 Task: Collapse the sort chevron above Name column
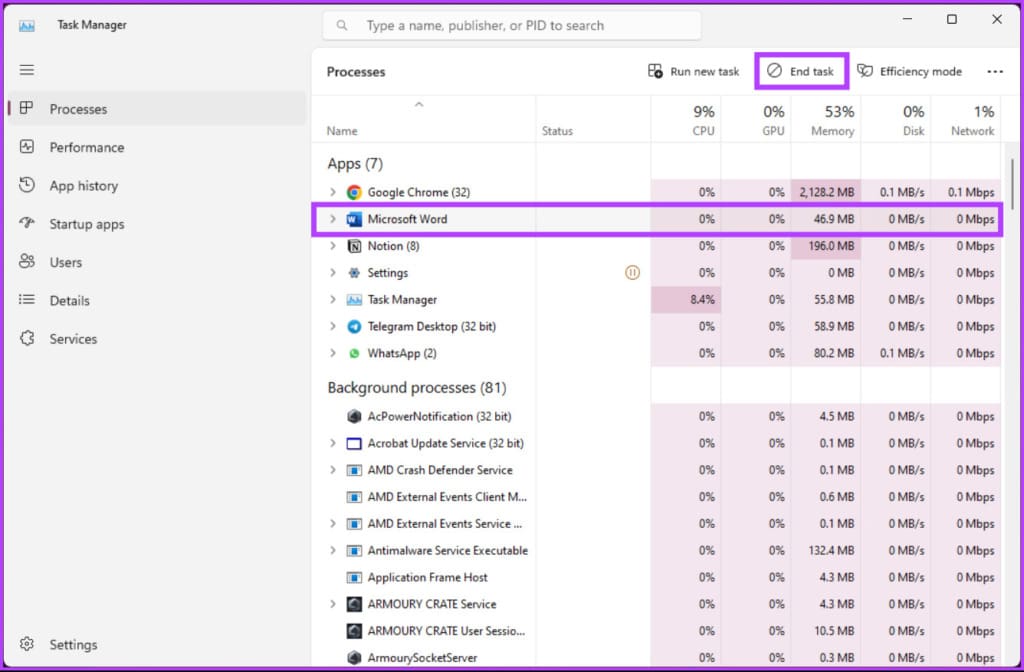419,104
